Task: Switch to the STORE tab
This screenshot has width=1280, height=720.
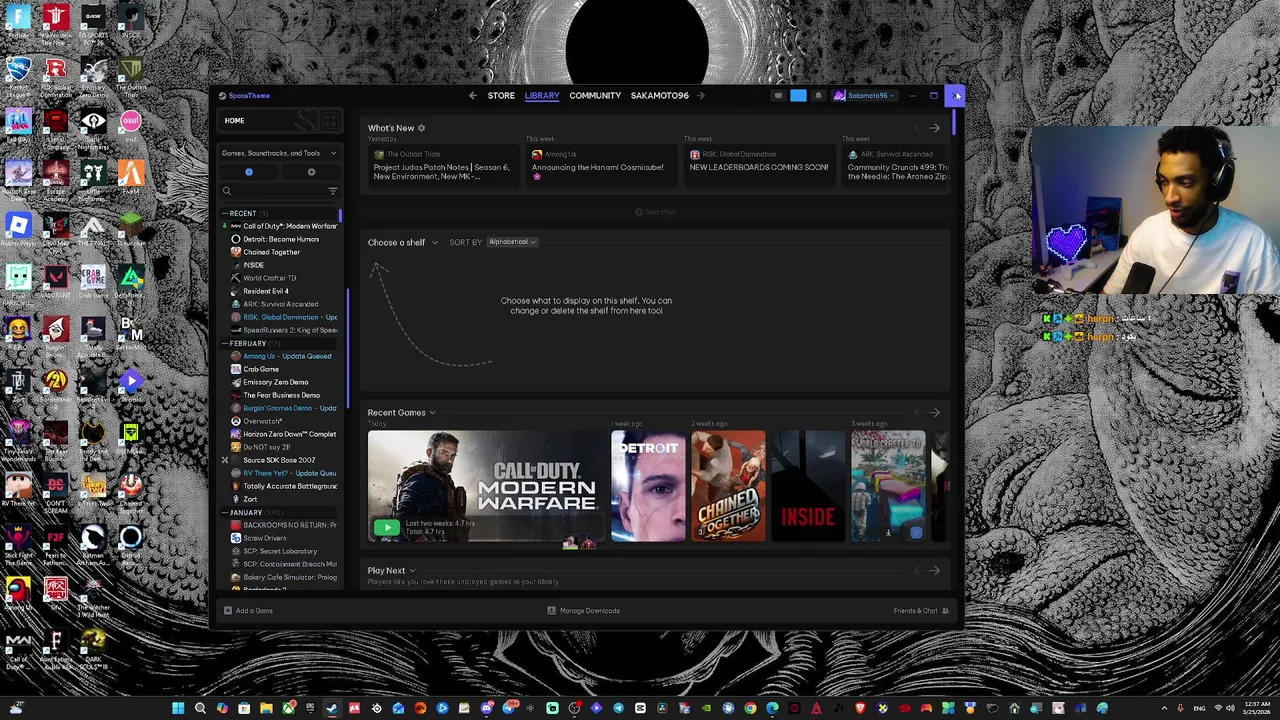Action: (501, 96)
